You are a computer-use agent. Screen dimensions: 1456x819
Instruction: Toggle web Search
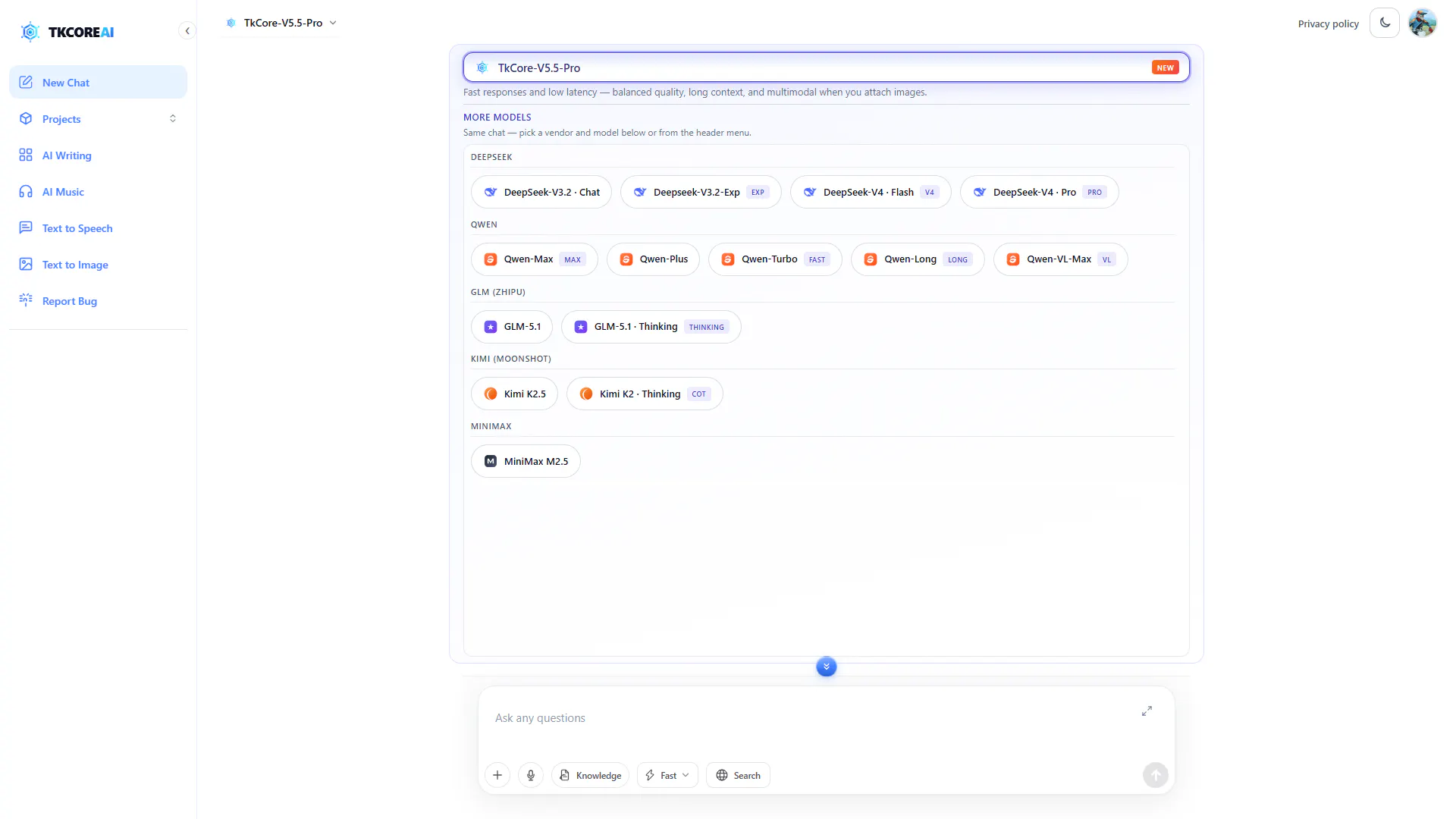(738, 775)
